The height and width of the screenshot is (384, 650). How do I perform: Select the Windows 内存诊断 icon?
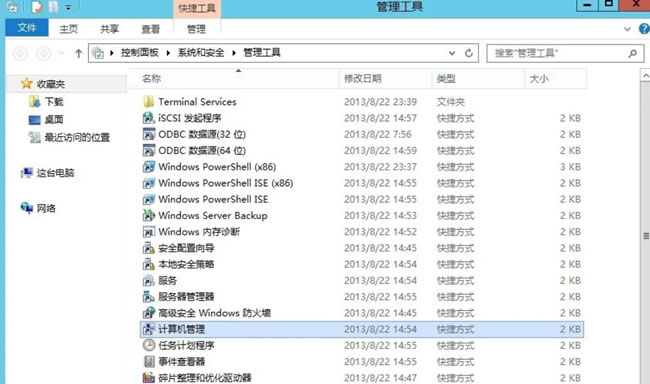coord(148,232)
